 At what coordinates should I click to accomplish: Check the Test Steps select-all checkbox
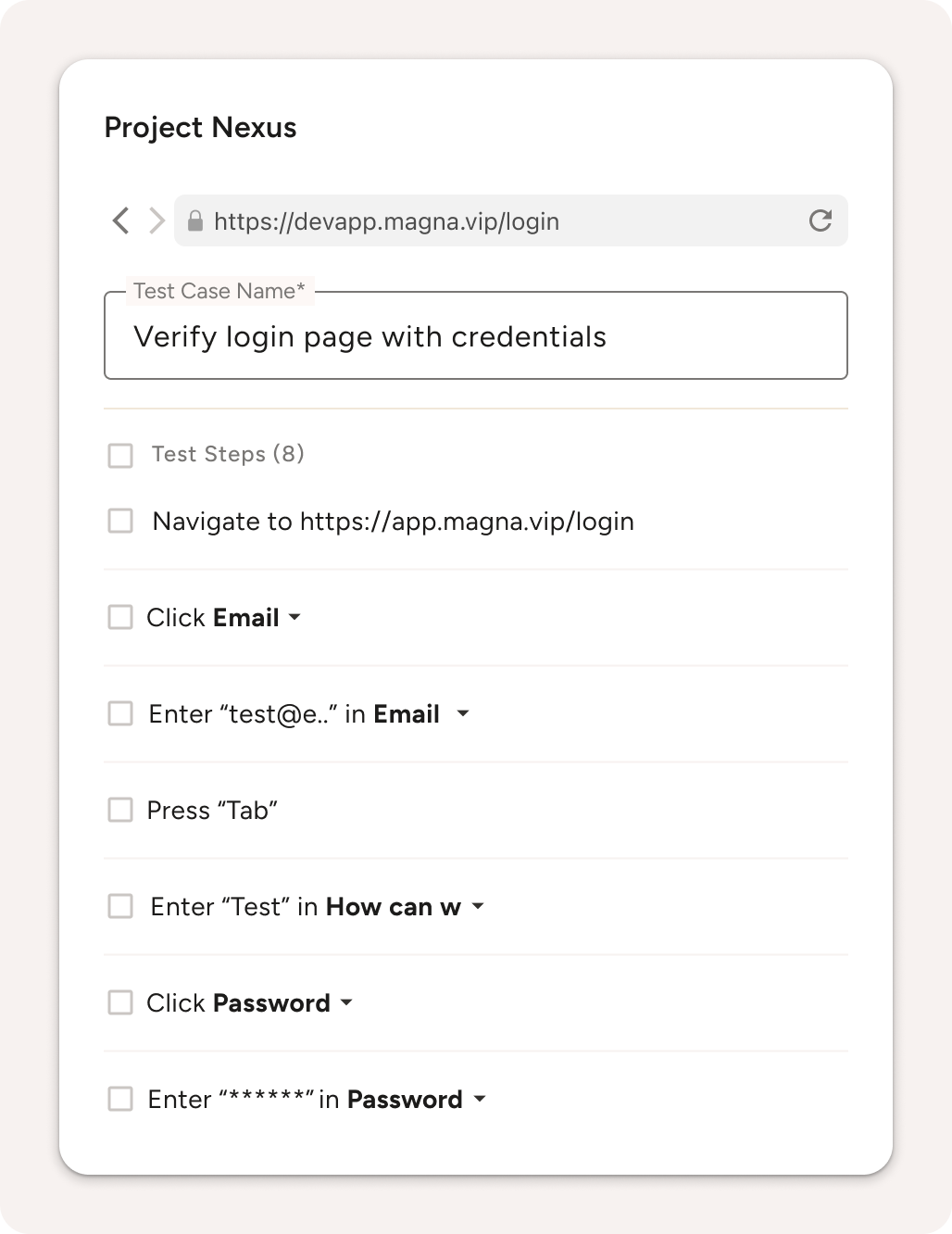click(x=120, y=455)
